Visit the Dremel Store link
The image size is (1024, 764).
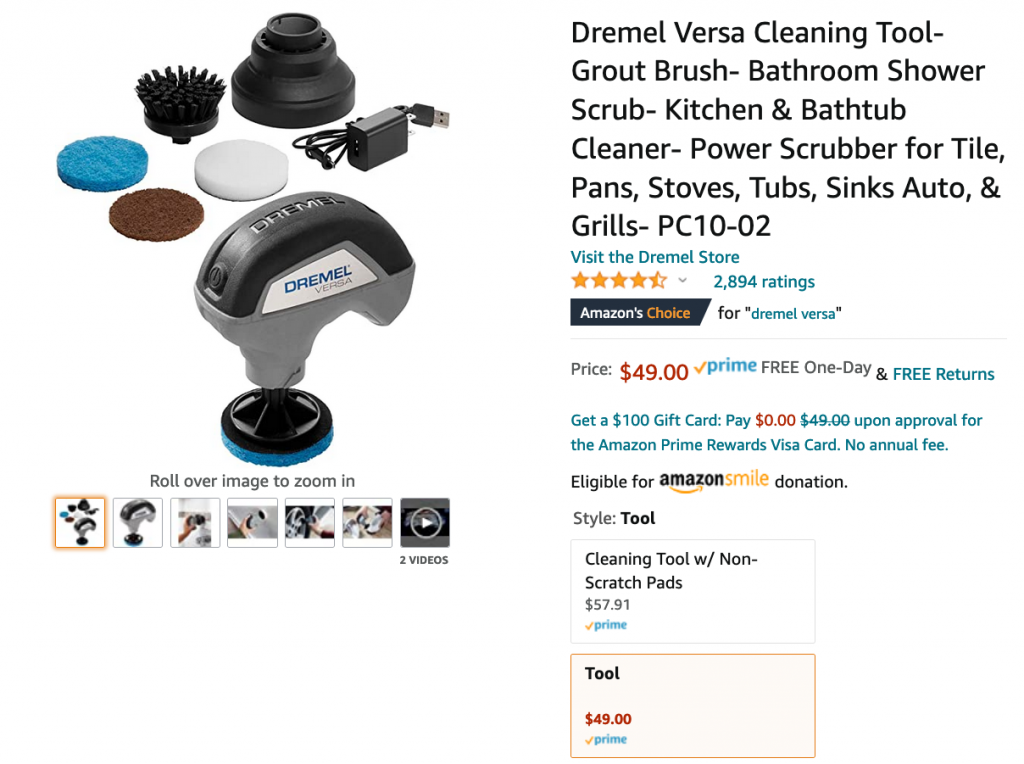[655, 257]
